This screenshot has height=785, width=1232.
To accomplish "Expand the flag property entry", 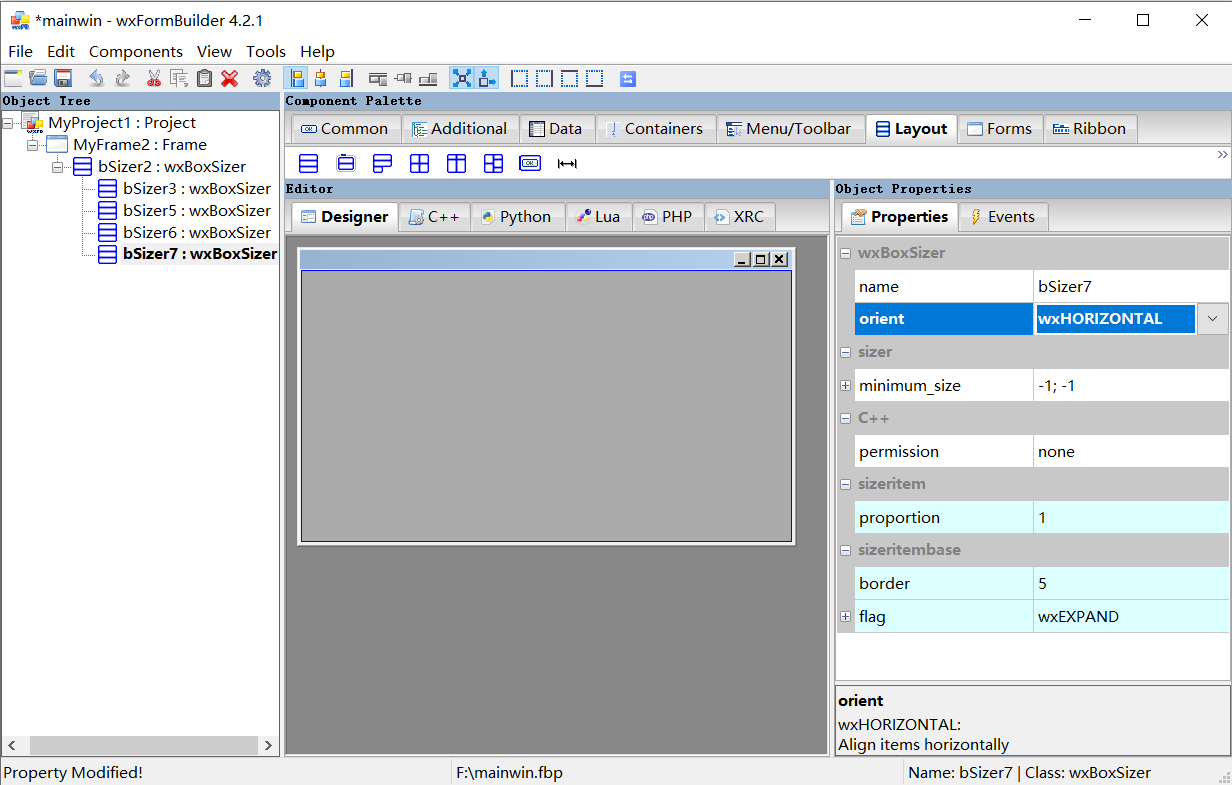I will pos(845,616).
